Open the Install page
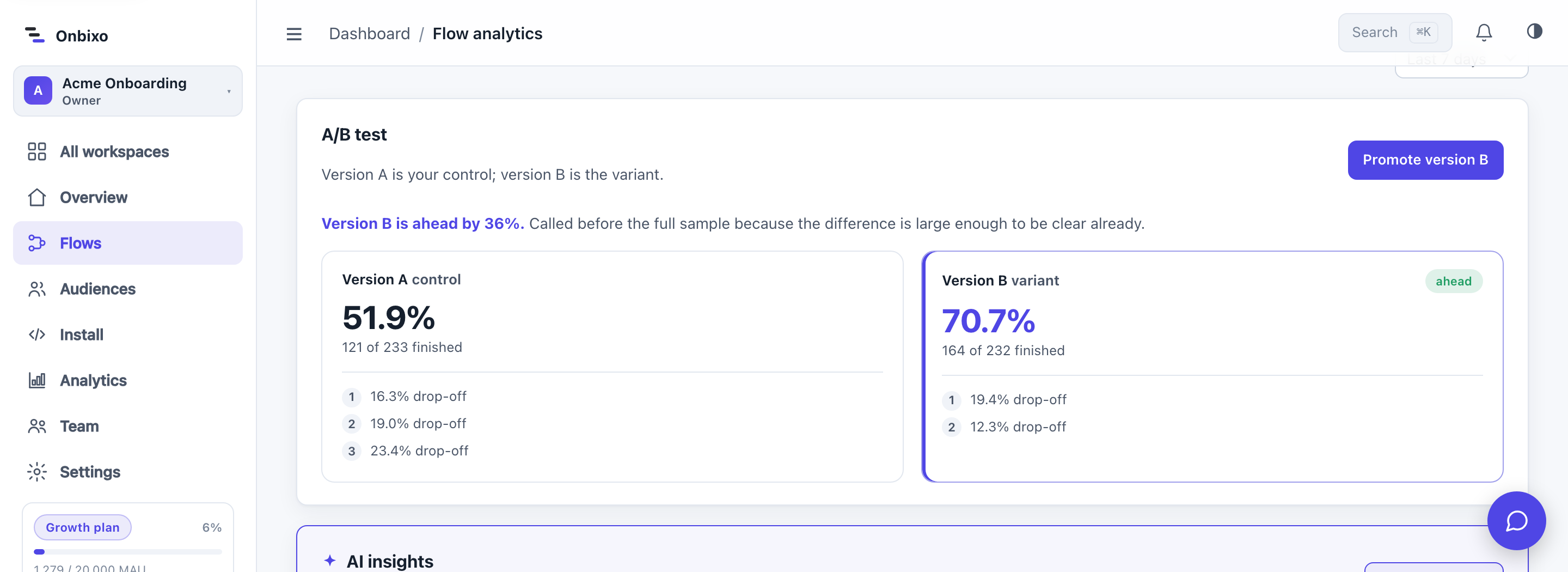This screenshot has height=572, width=1568. pos(128,334)
